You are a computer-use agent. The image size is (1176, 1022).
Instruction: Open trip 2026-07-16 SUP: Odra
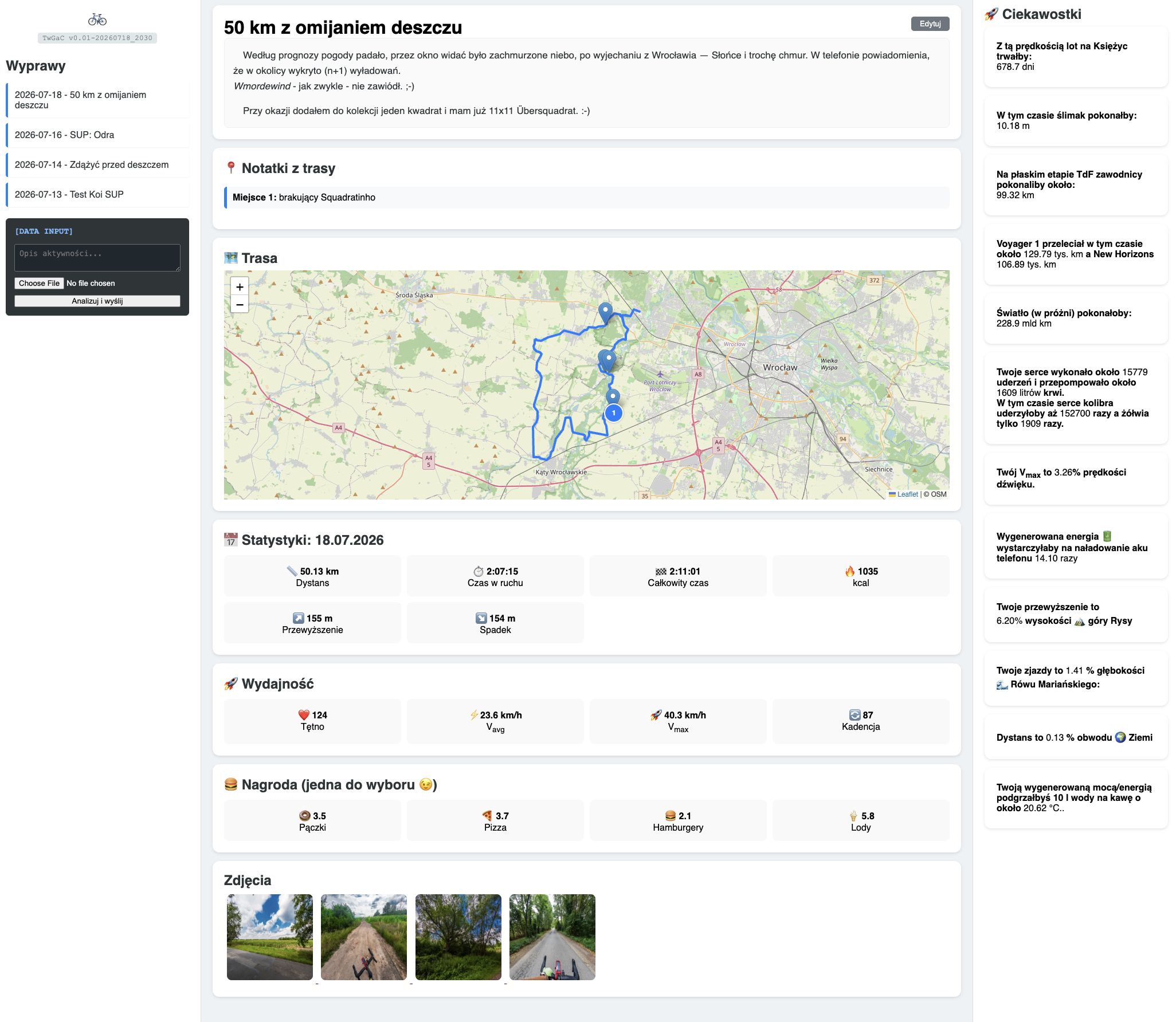[97, 135]
